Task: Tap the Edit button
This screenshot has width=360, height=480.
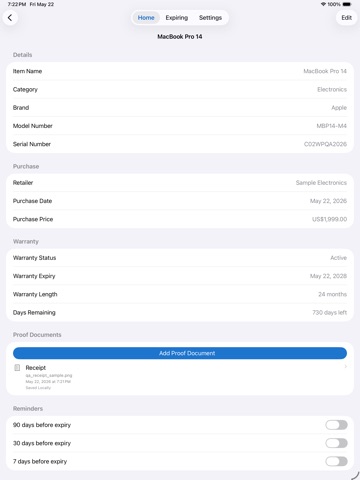Action: pyautogui.click(x=347, y=18)
